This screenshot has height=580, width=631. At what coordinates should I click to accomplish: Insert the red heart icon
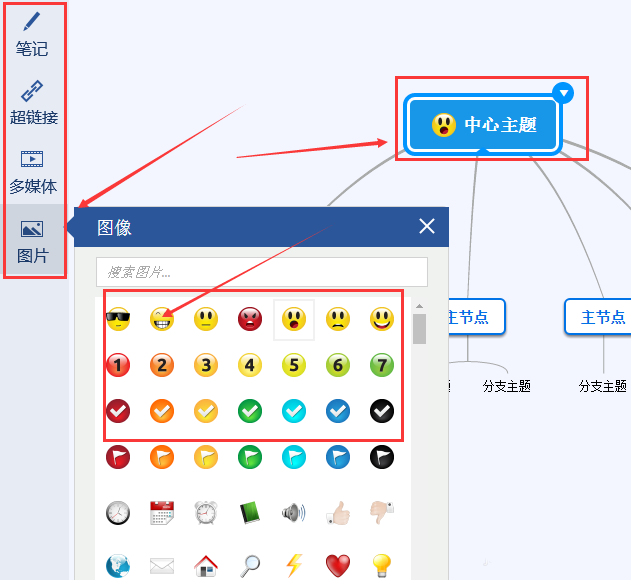click(338, 566)
